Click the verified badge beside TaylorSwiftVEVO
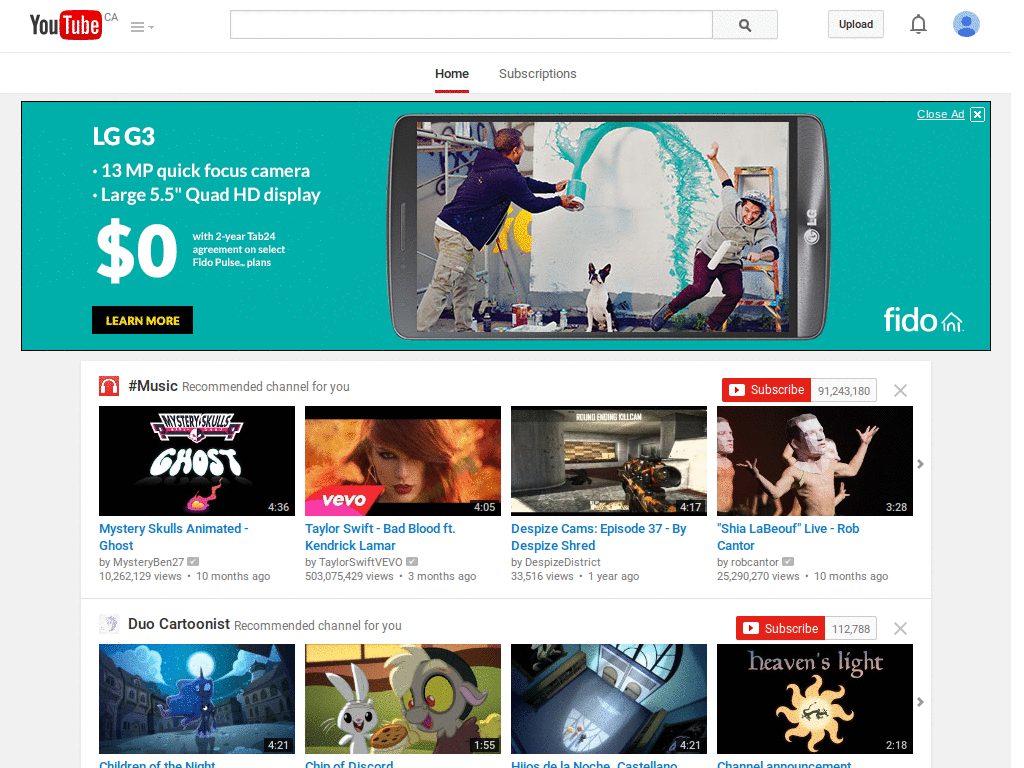Screen dimensions: 1024x768 click(412, 562)
